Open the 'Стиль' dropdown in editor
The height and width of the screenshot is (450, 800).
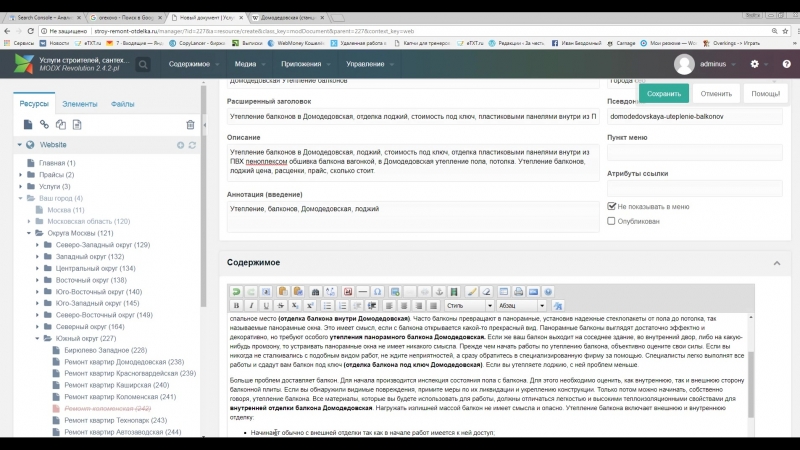click(469, 305)
